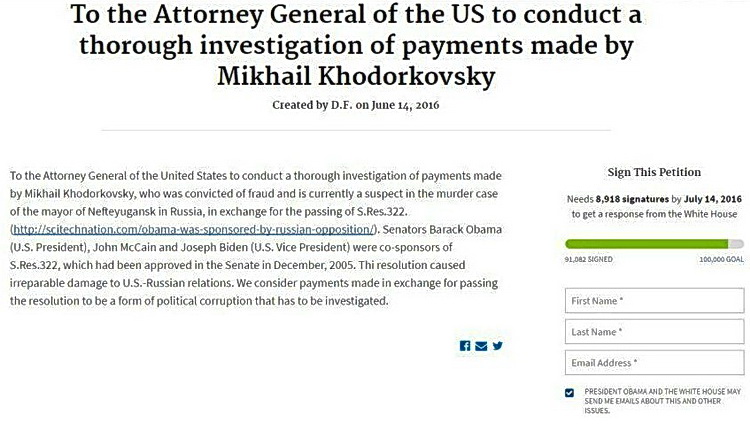
Task: Click the green signature progress bar
Action: click(646, 244)
